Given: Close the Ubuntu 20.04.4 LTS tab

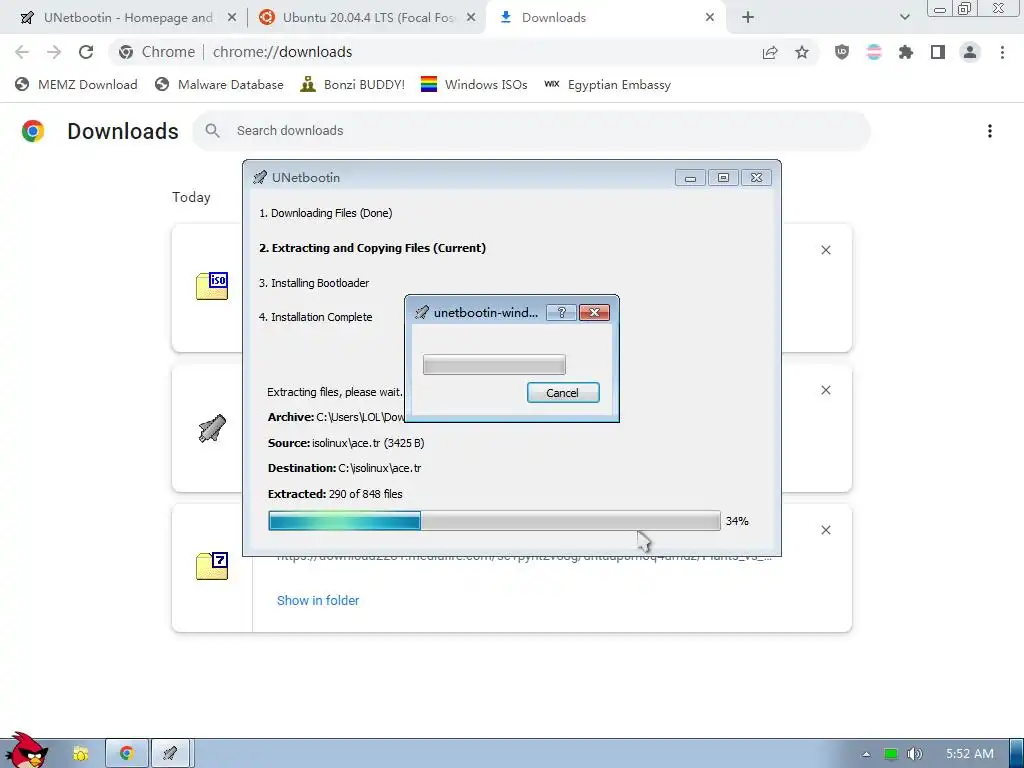Looking at the screenshot, I should pos(471,18).
